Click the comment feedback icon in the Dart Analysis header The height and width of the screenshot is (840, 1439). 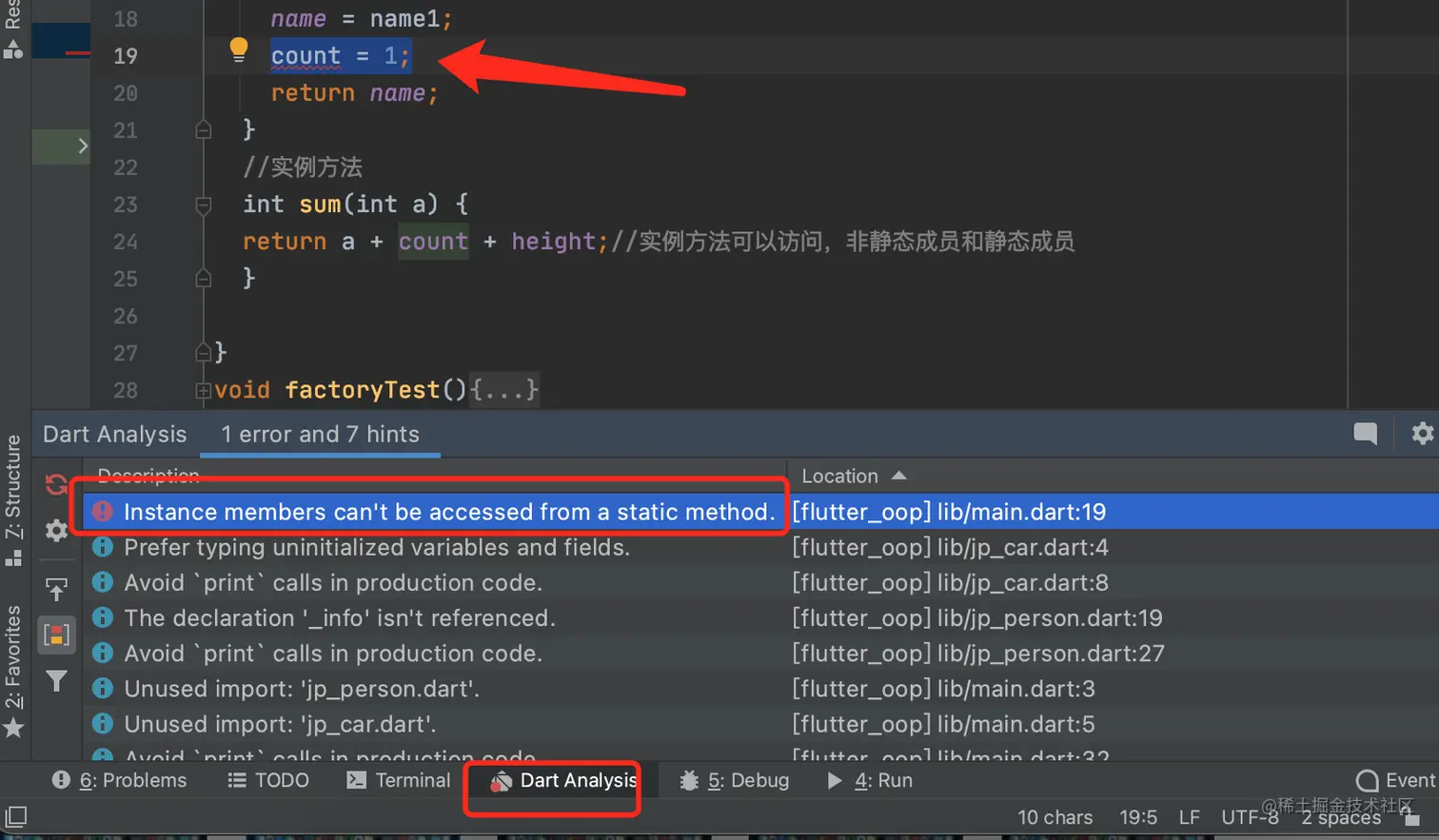[x=1365, y=434]
